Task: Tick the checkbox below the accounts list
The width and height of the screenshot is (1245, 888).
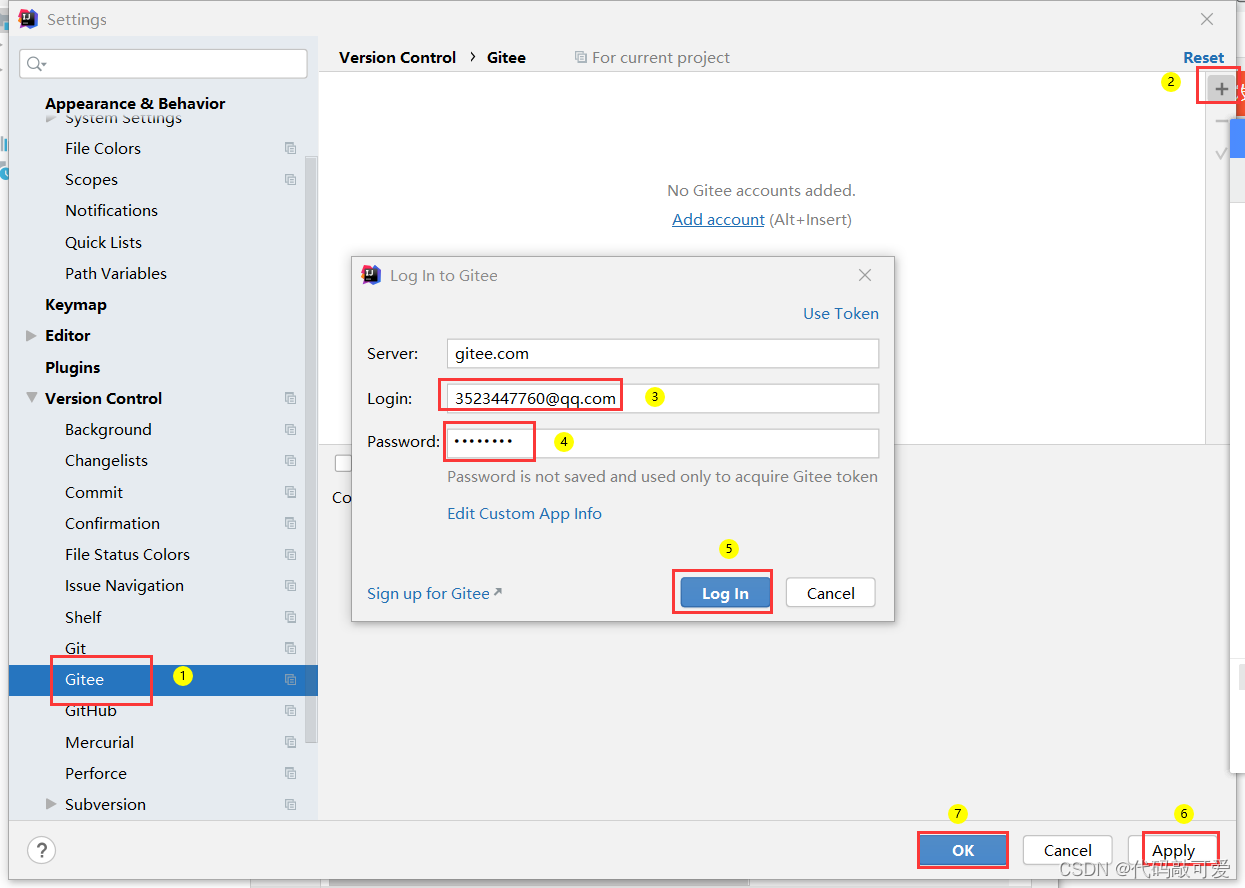Action: point(343,463)
